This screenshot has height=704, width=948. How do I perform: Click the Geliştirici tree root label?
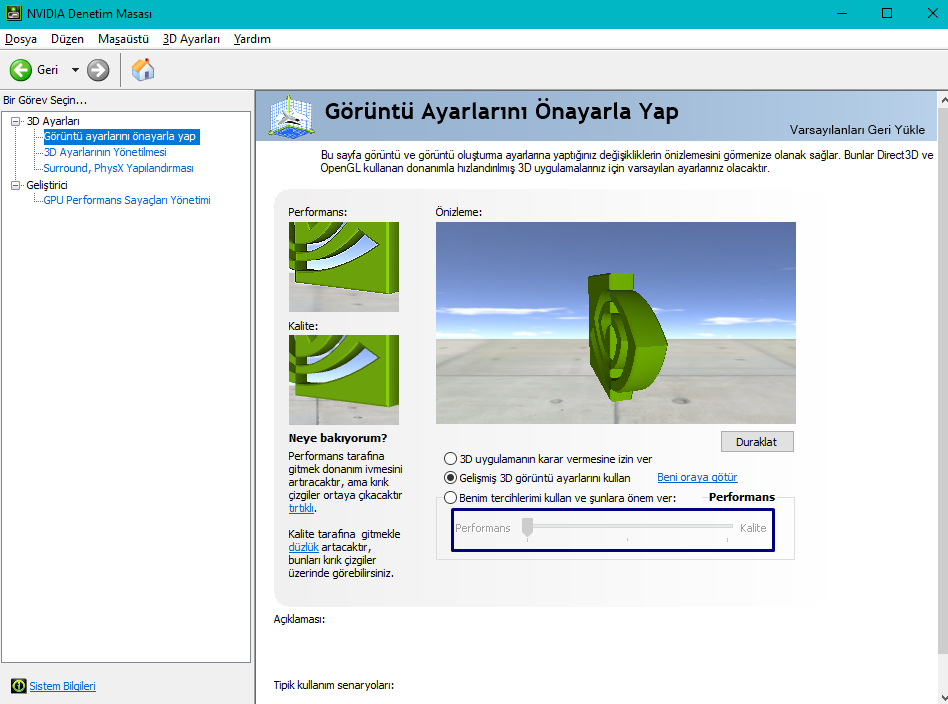click(47, 185)
